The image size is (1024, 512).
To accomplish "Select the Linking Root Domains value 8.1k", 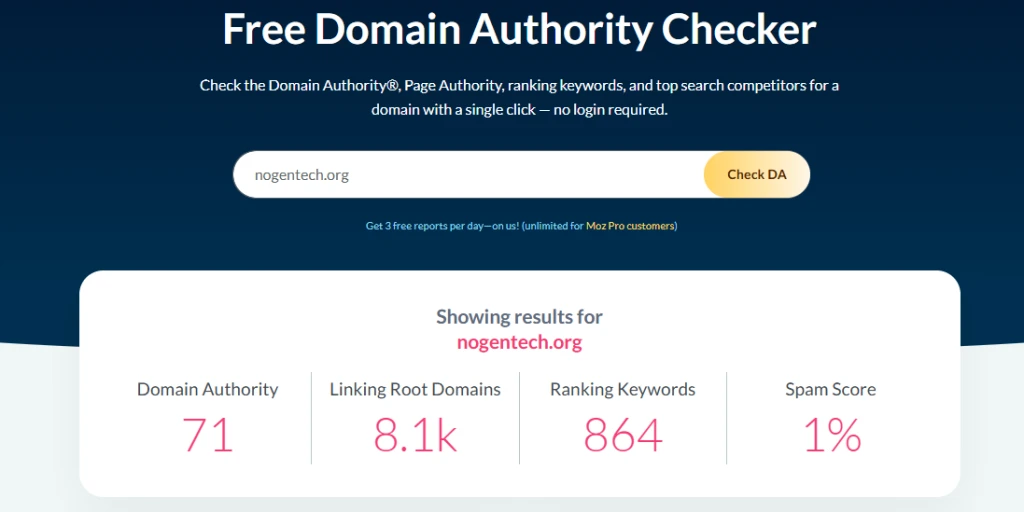I will pyautogui.click(x=415, y=436).
